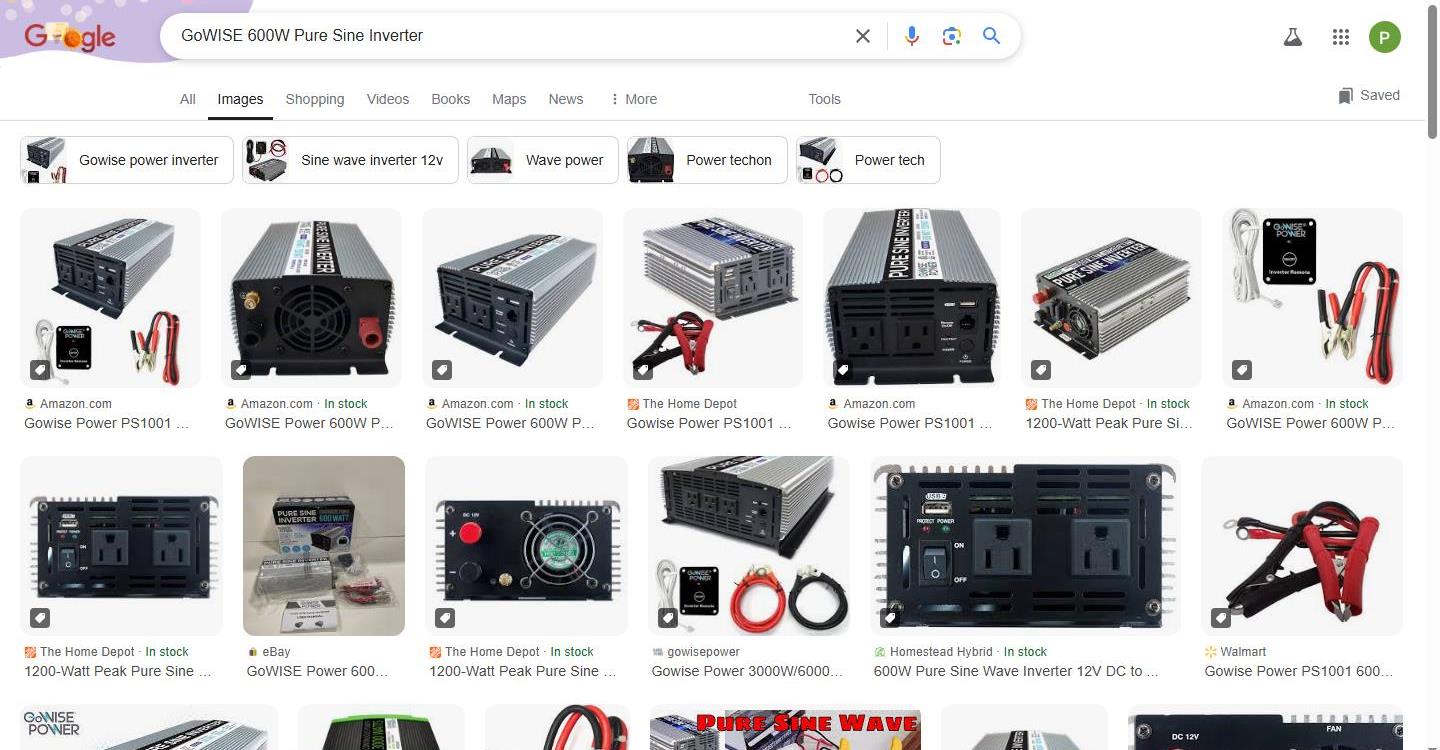The image size is (1440, 750).
Task: Open Google Lens image search
Action: pos(951,36)
